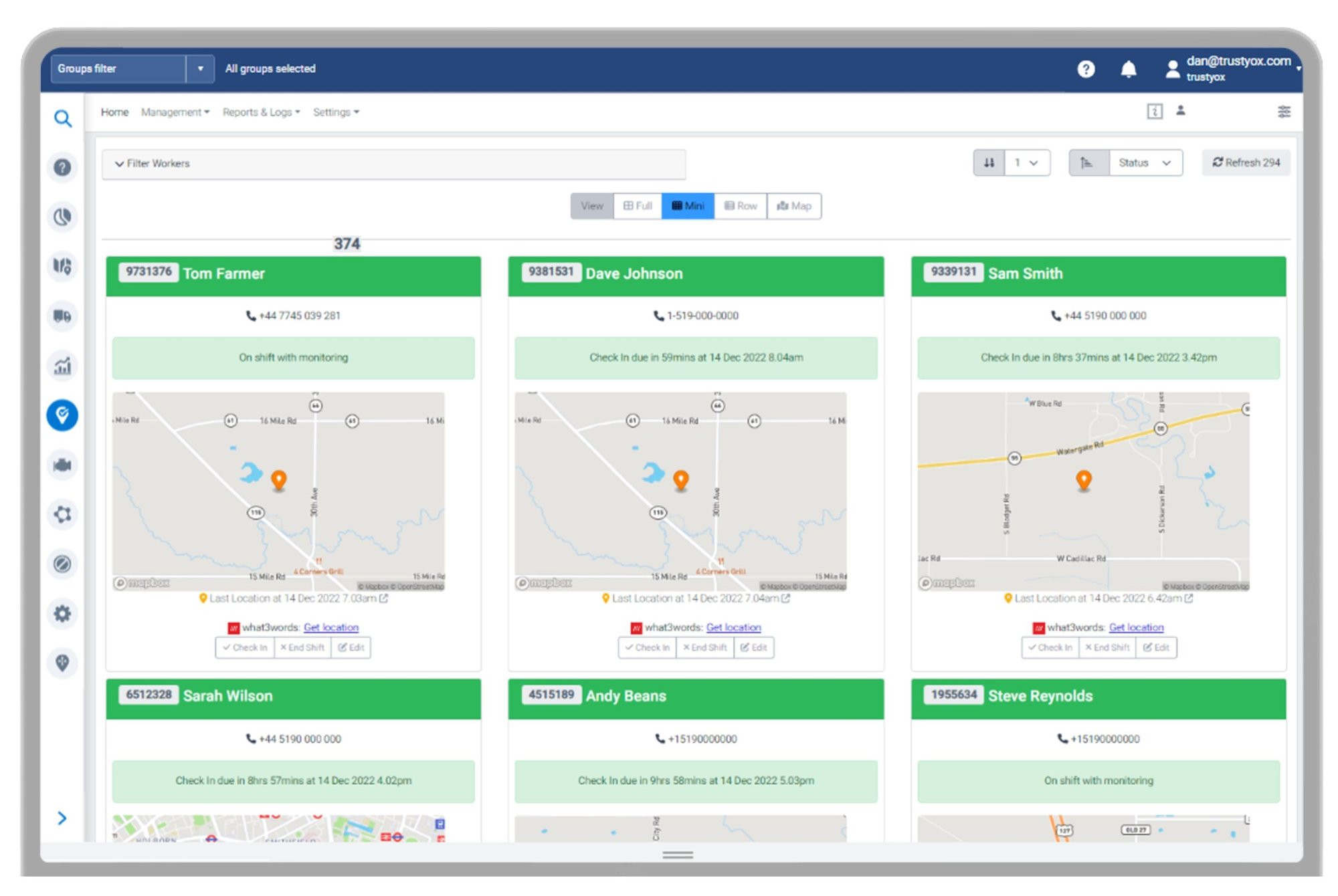Screen dimensions: 1338x896
Task: Click worker ID badge 9731376
Action: [149, 272]
